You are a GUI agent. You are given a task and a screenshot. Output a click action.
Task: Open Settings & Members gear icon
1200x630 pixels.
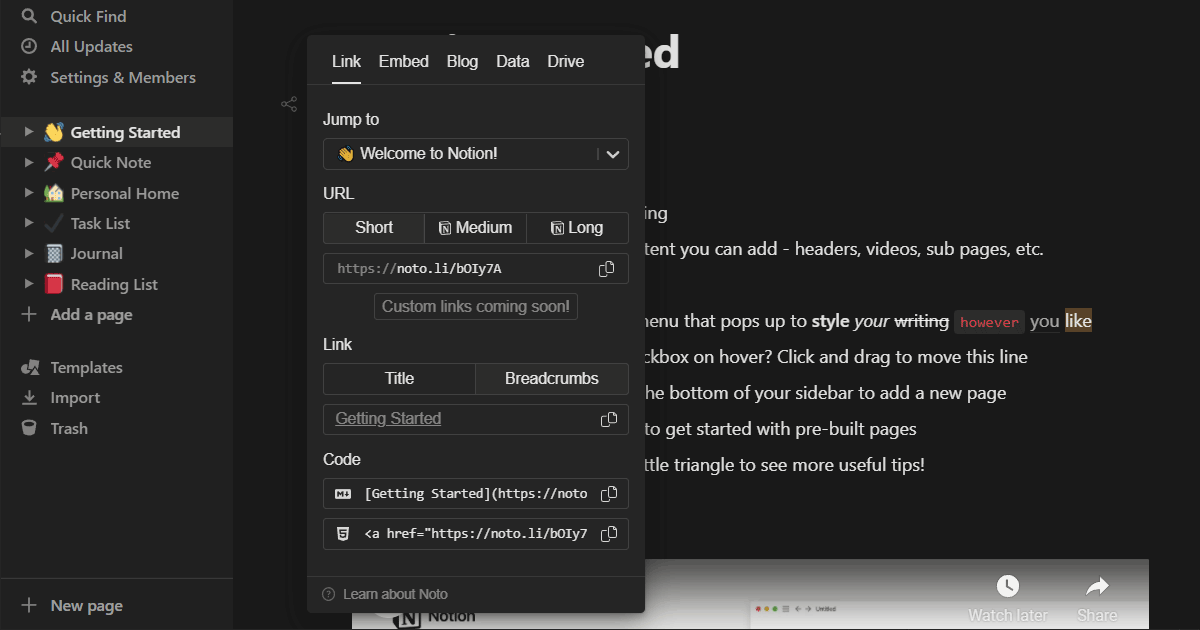tap(29, 77)
